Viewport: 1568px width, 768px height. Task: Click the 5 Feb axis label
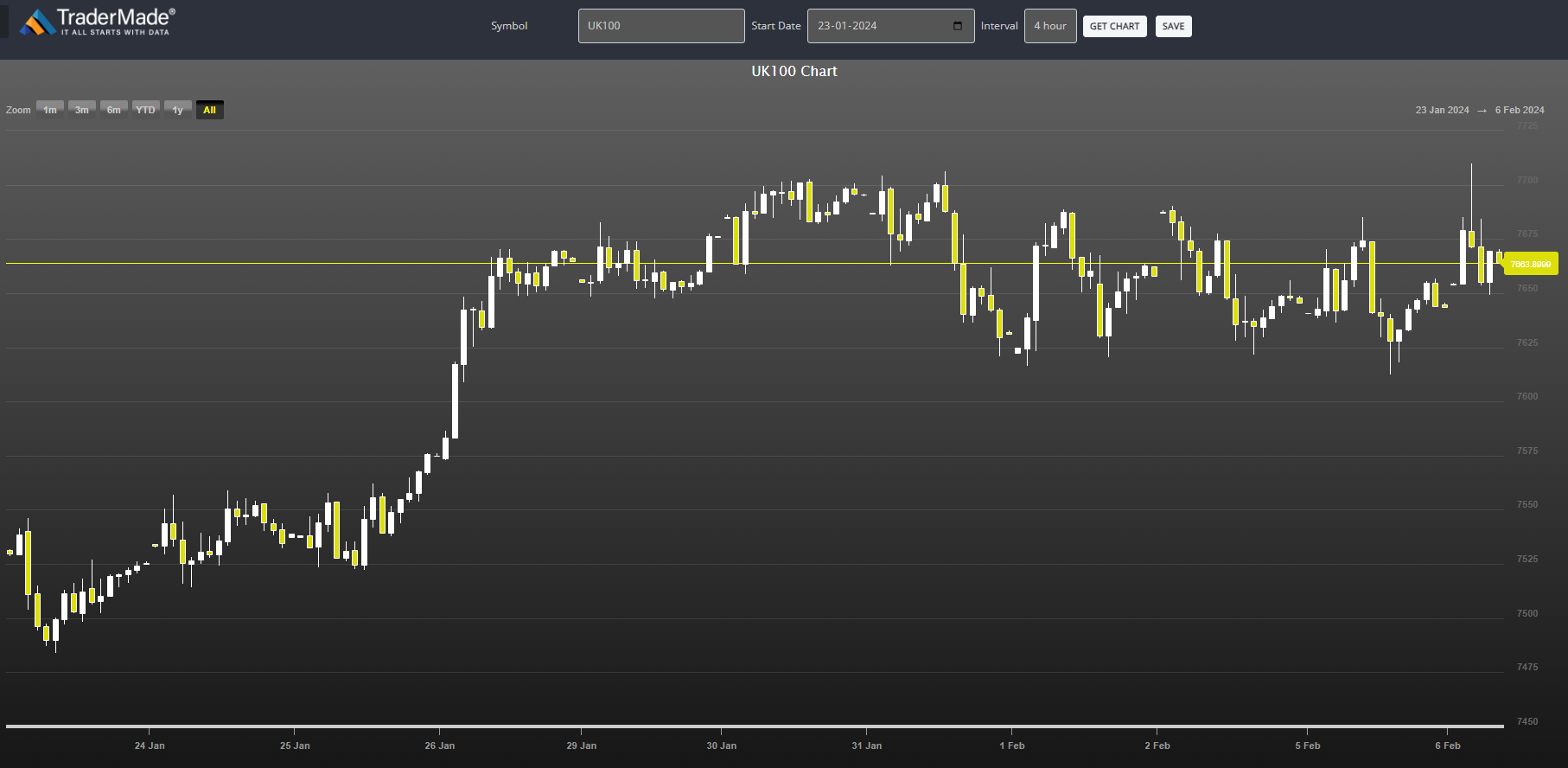point(1308,746)
